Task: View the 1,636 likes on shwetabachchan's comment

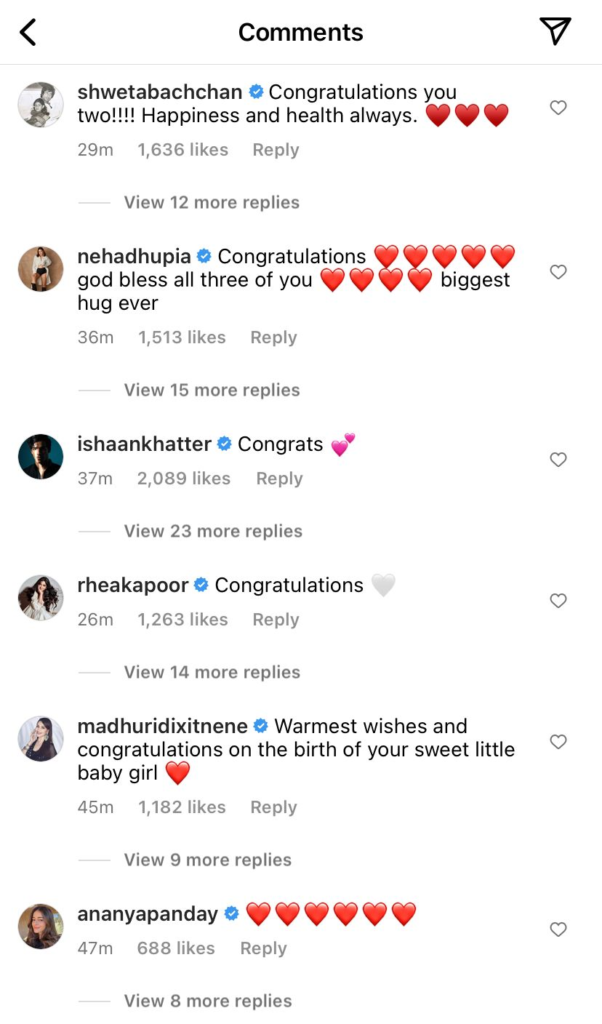Action: point(182,150)
